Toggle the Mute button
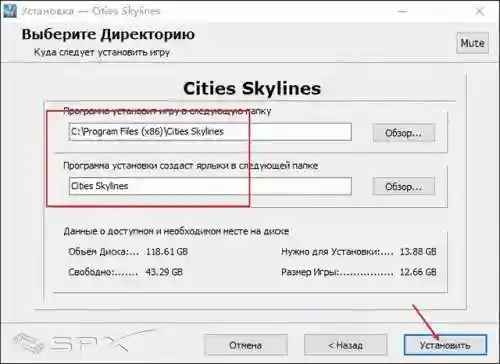 click(472, 43)
